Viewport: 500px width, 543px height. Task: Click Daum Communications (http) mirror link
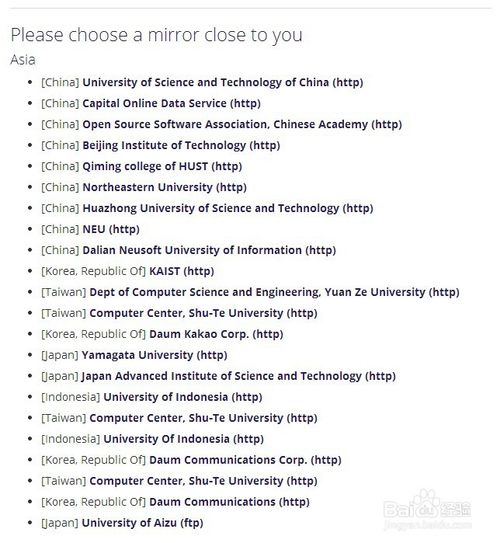229,502
